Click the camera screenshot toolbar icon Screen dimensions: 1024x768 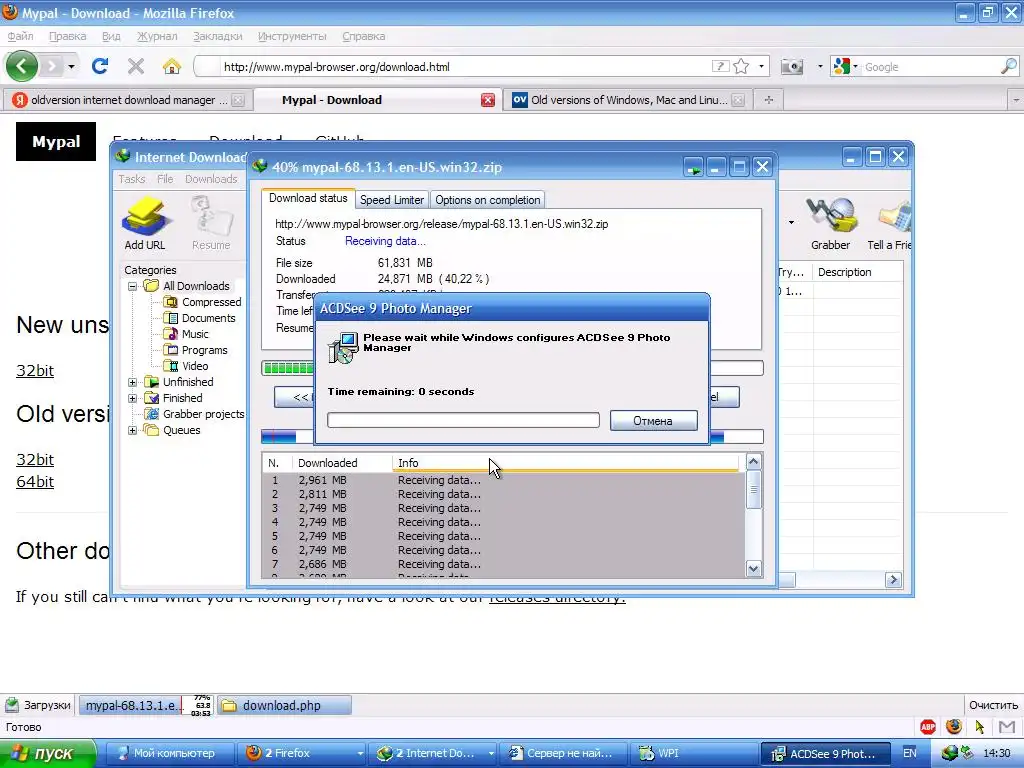point(792,67)
